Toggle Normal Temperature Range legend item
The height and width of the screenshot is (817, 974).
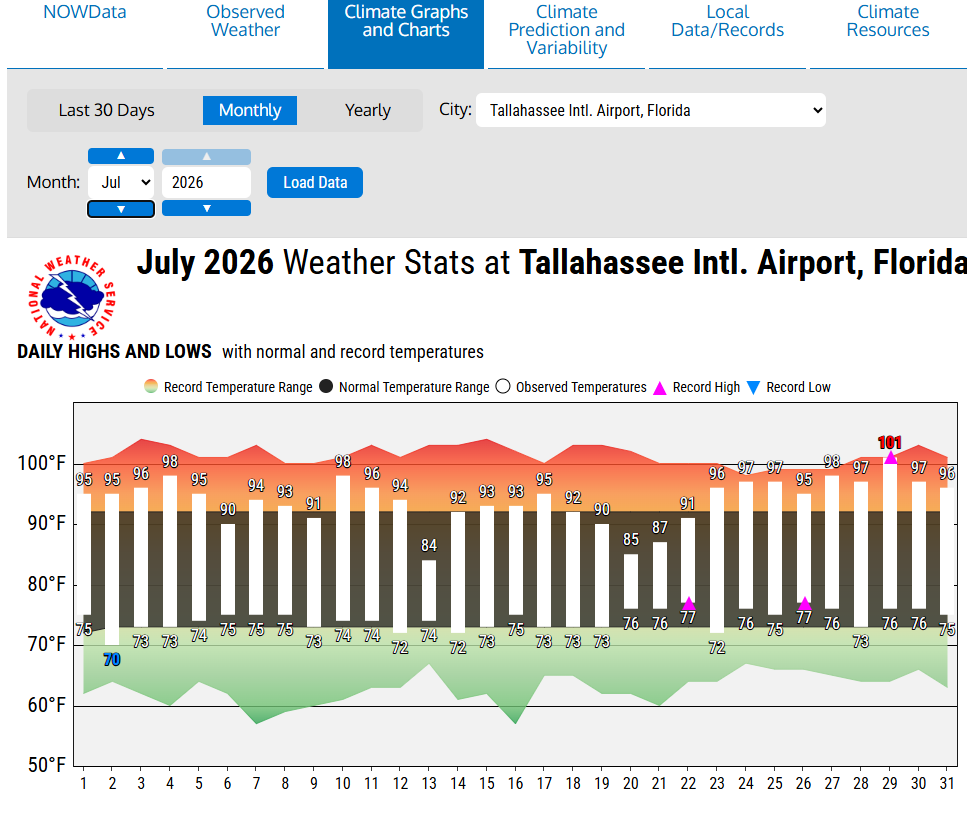pos(404,387)
